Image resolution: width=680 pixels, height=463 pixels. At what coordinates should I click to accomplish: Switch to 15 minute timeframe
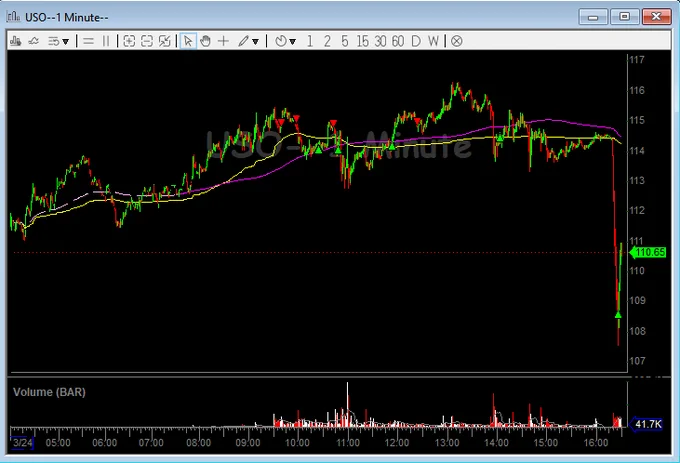(363, 41)
